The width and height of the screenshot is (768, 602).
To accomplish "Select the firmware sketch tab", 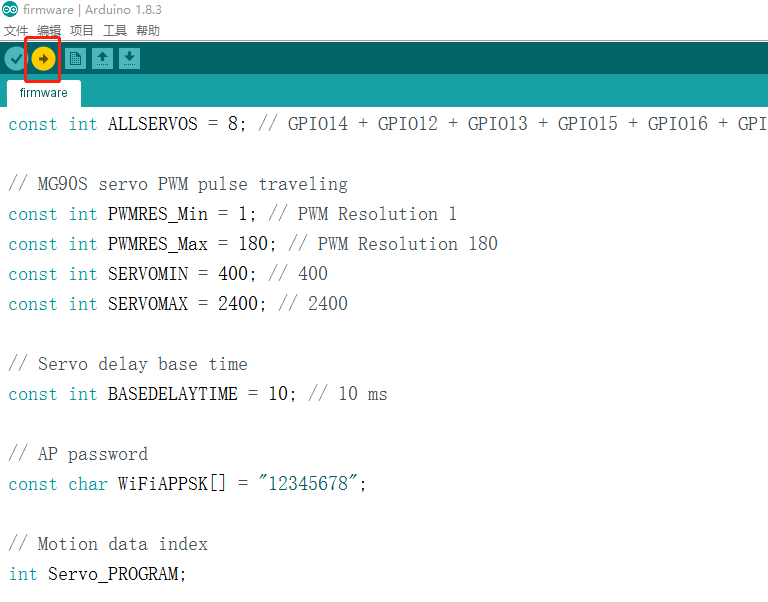I will [x=44, y=93].
